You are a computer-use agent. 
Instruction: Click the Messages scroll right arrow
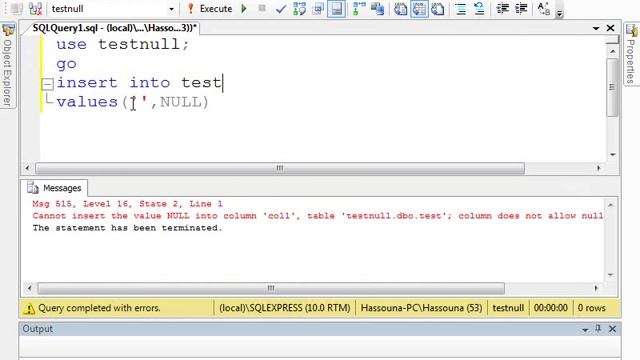pyautogui.click(x=596, y=288)
